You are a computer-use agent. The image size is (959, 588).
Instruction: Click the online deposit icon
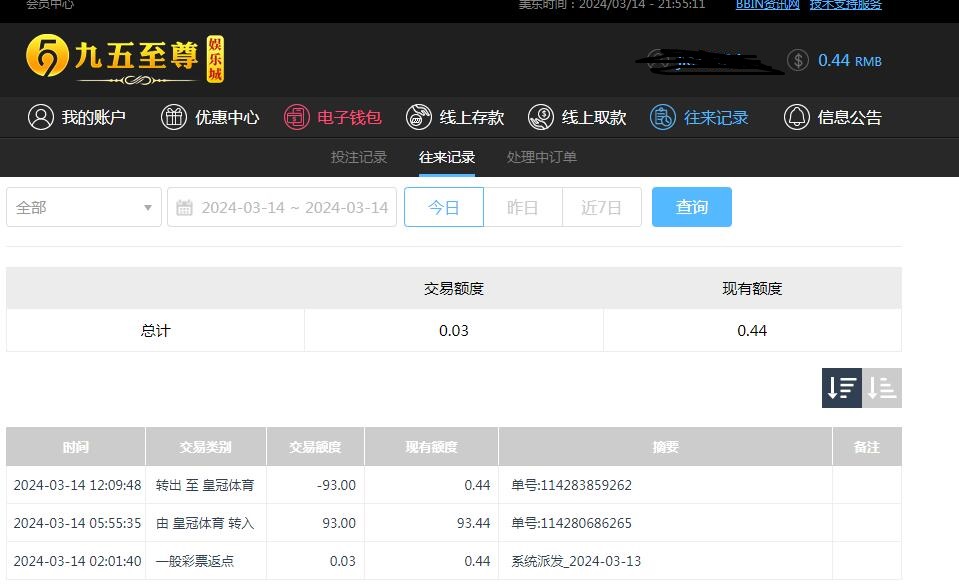419,117
